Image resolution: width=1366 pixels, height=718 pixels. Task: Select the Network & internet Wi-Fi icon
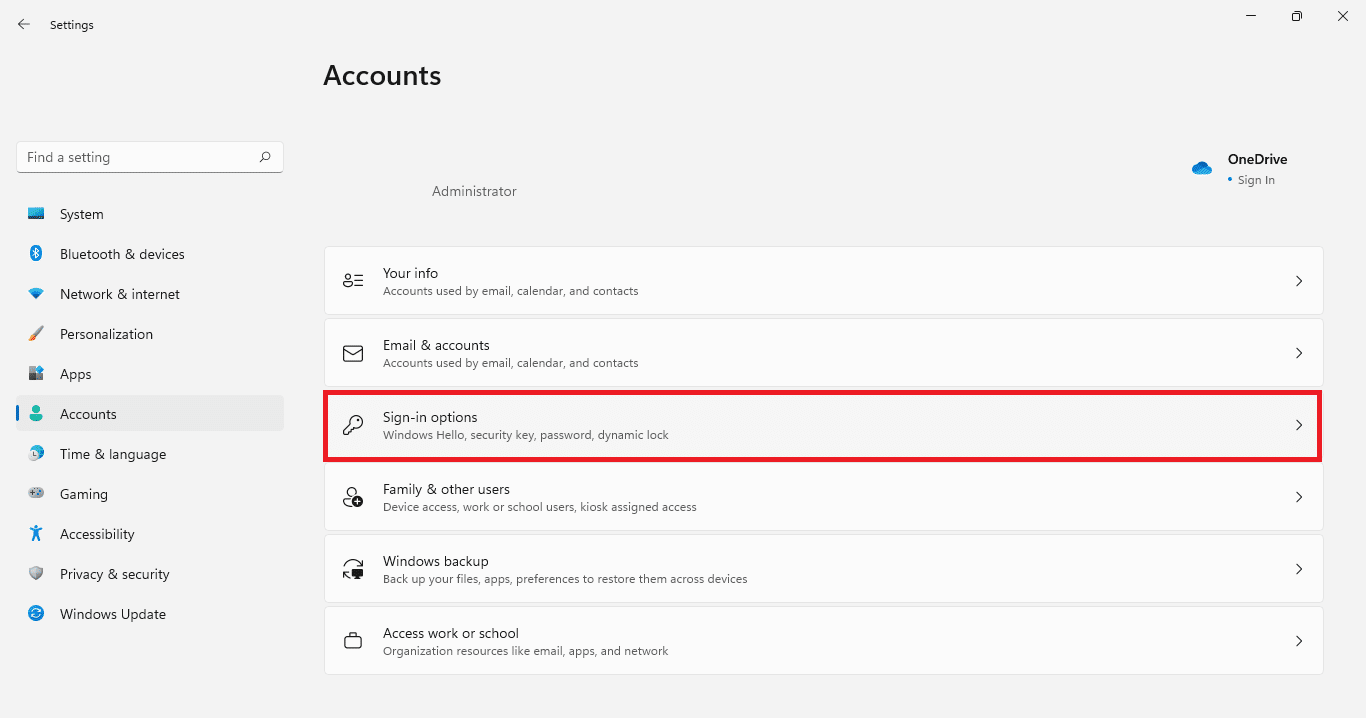36,294
